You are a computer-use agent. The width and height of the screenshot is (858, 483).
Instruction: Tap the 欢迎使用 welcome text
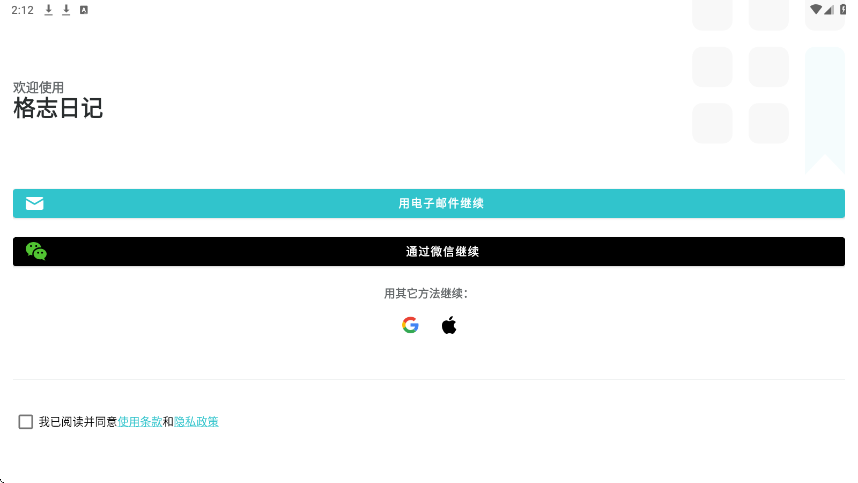coord(38,88)
